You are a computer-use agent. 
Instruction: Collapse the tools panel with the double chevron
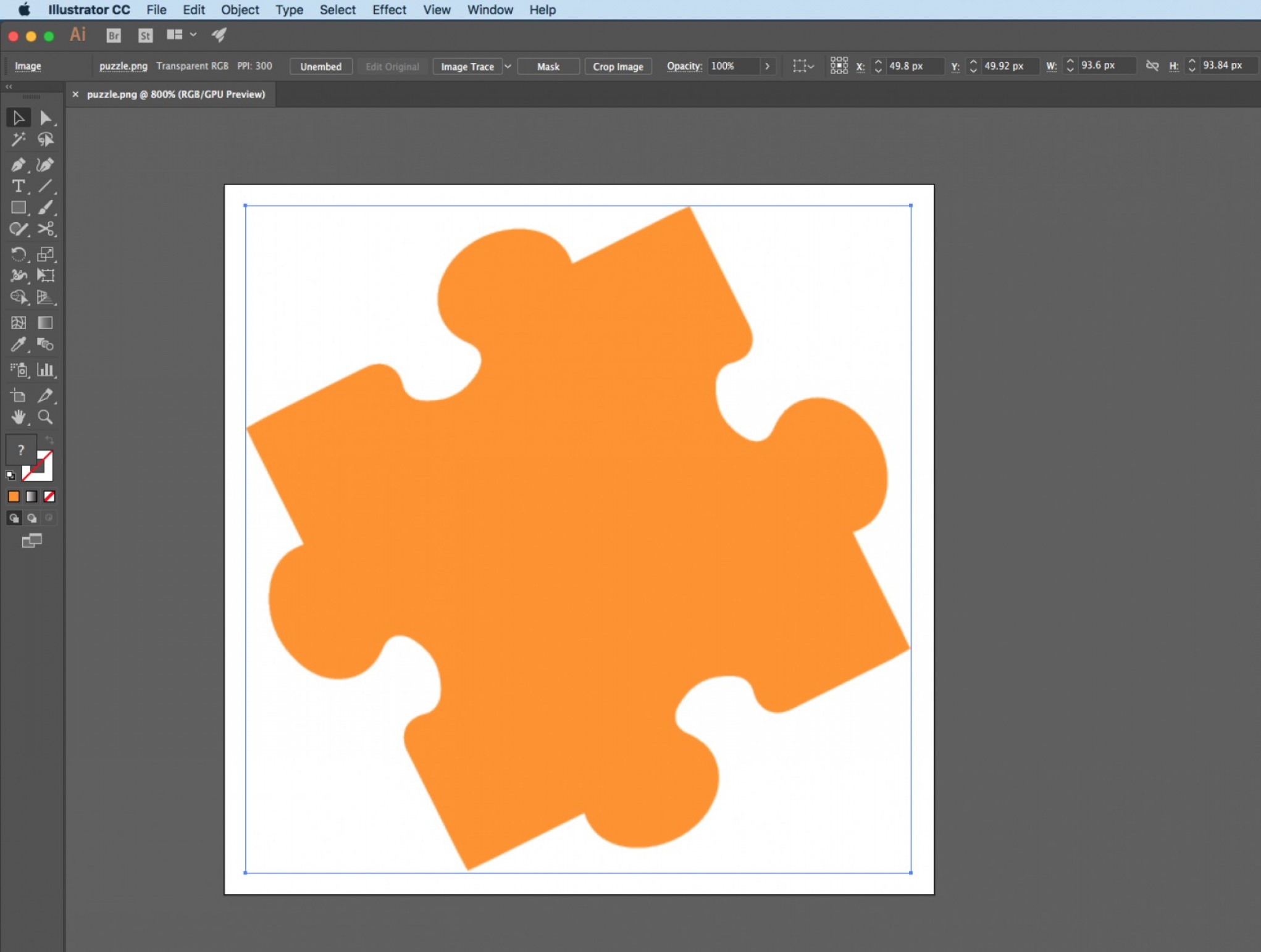[x=8, y=86]
